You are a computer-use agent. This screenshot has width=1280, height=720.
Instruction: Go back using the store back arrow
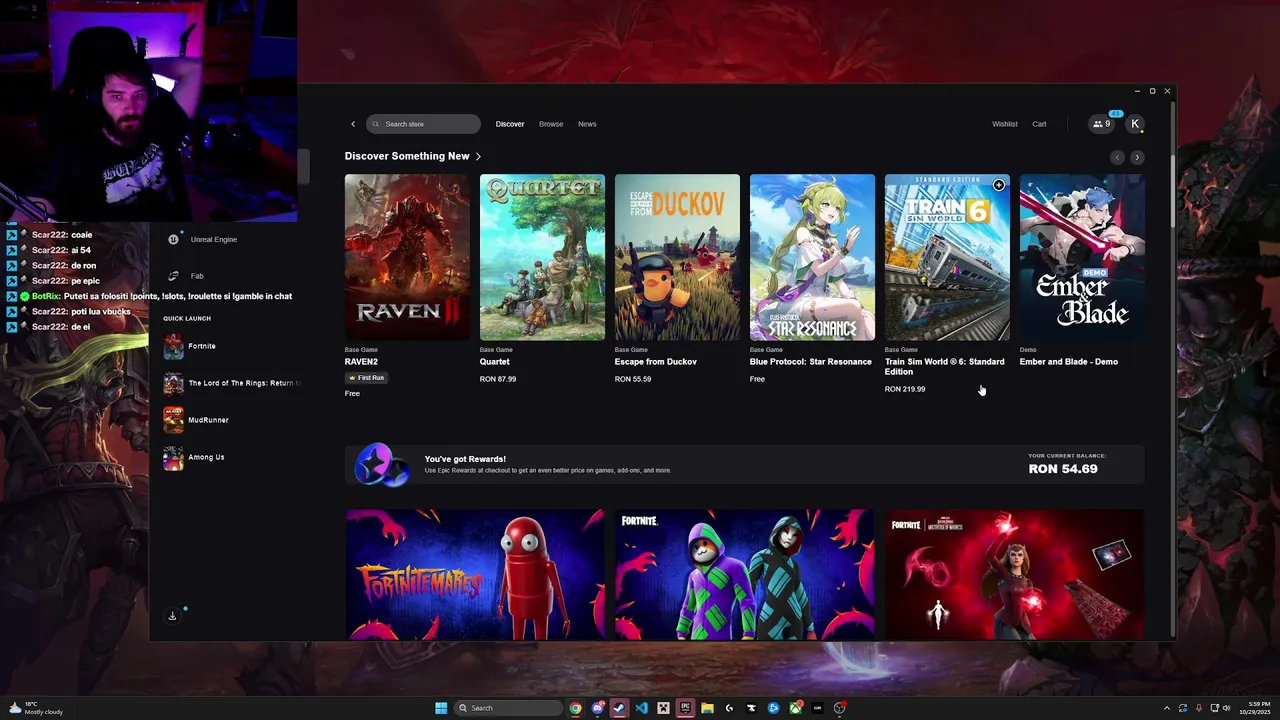tap(353, 124)
